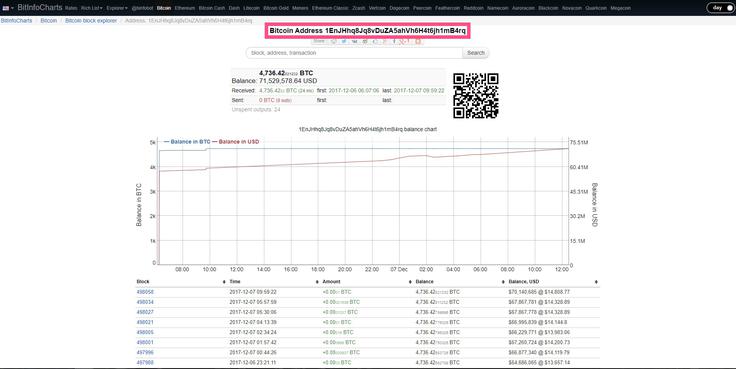Sort by Balance, USD column arrows
Screen dimensions: 736x369
pos(596,282)
